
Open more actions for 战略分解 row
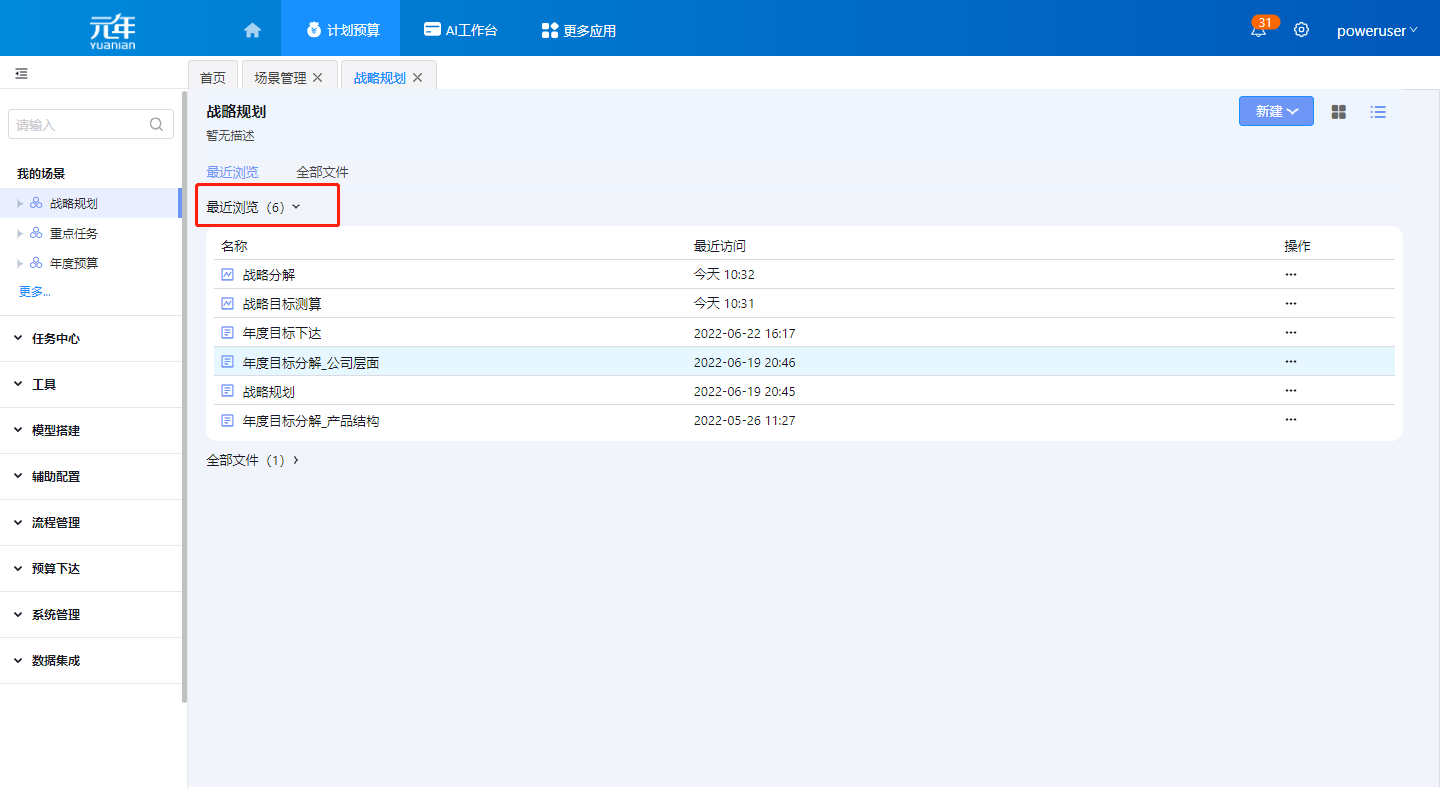click(x=1290, y=274)
